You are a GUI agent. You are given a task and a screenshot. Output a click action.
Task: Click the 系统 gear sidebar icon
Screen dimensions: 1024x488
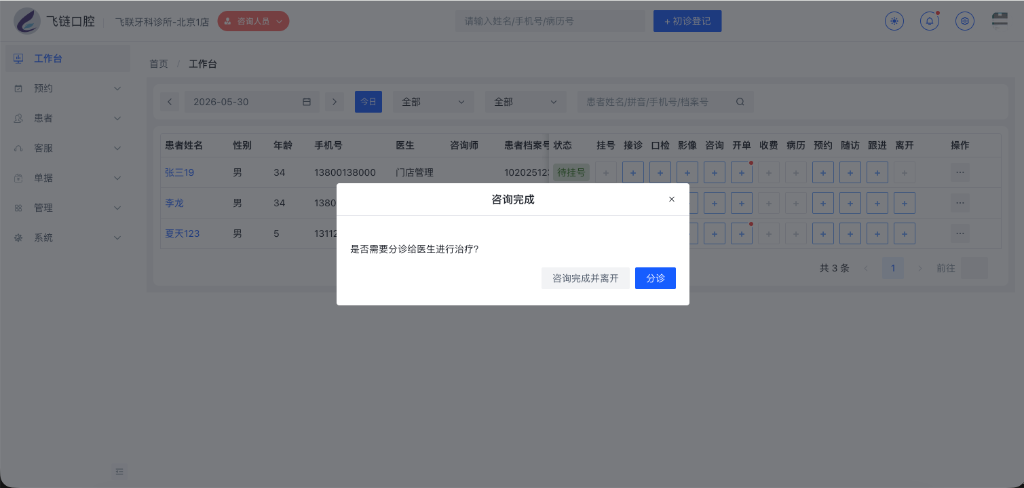[x=18, y=238]
